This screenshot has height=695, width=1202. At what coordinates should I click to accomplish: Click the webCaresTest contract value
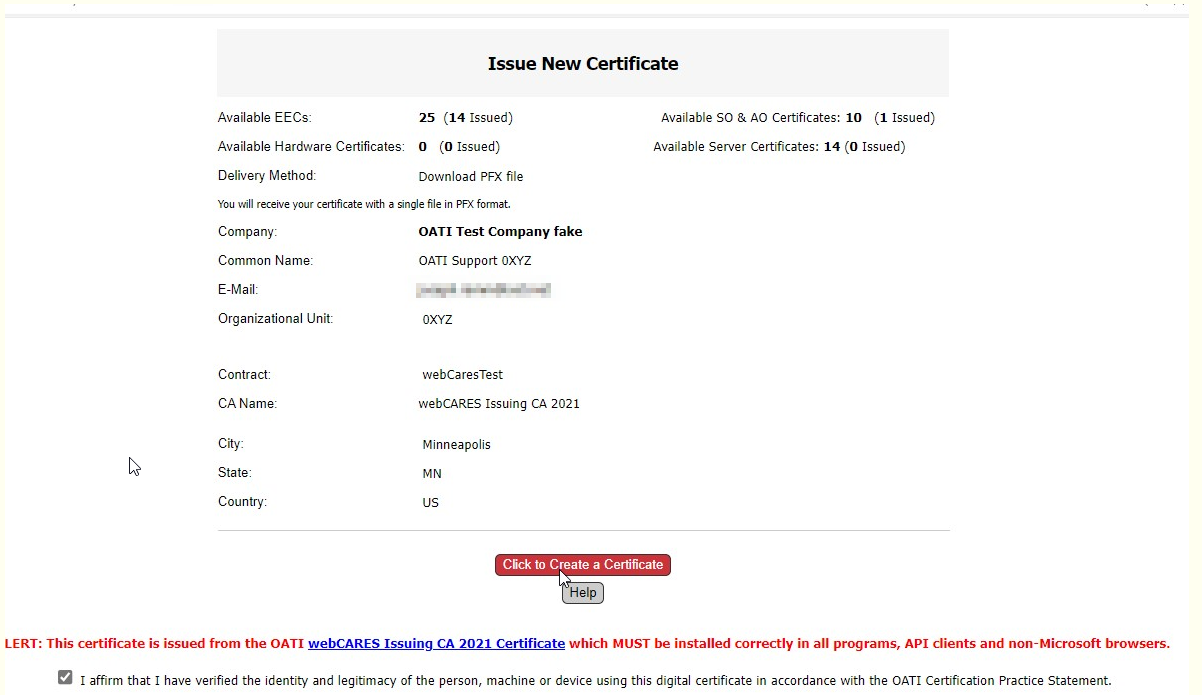462,375
